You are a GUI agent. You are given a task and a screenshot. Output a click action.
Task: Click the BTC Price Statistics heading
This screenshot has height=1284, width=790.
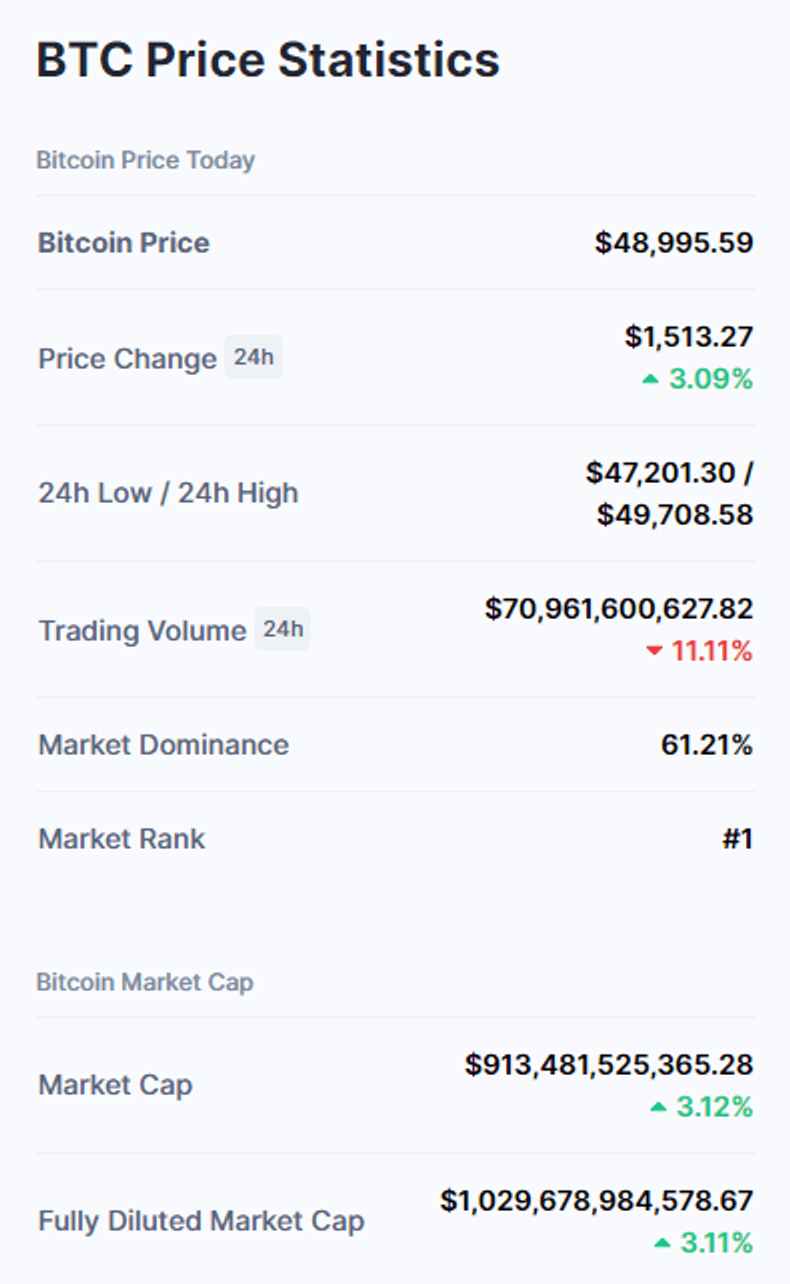[x=268, y=60]
